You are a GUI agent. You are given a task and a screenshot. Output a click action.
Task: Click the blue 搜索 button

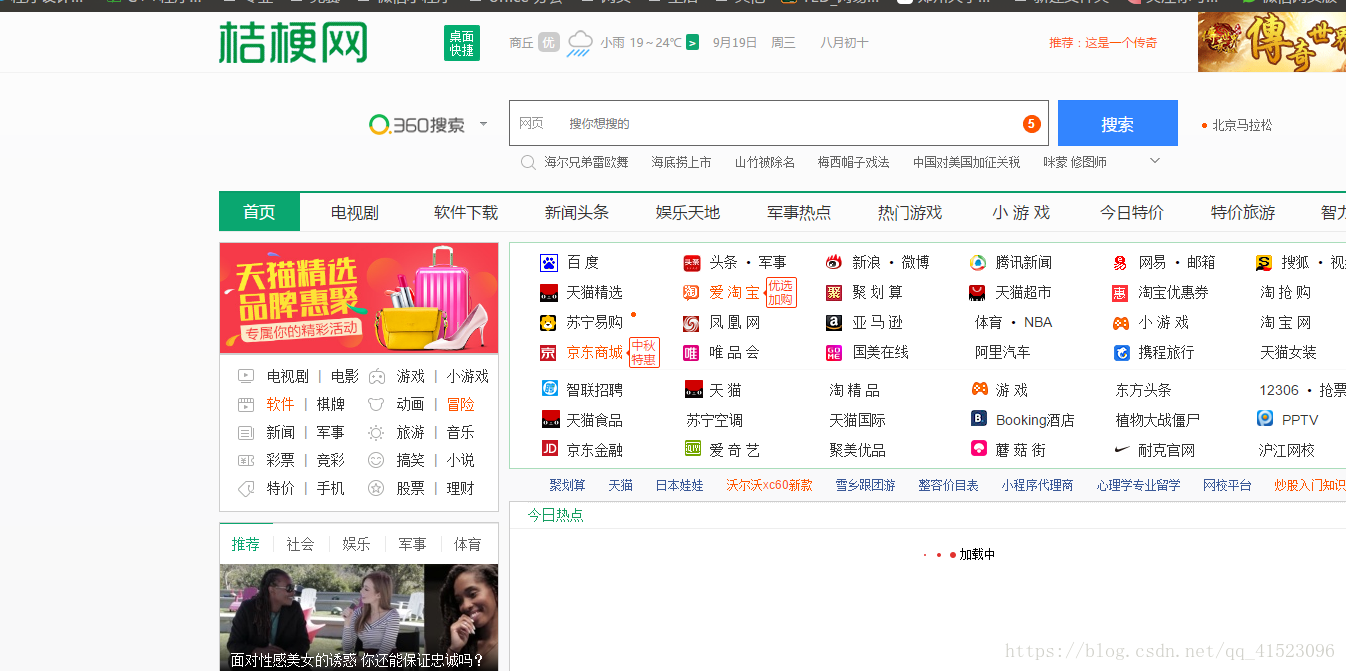(1118, 123)
